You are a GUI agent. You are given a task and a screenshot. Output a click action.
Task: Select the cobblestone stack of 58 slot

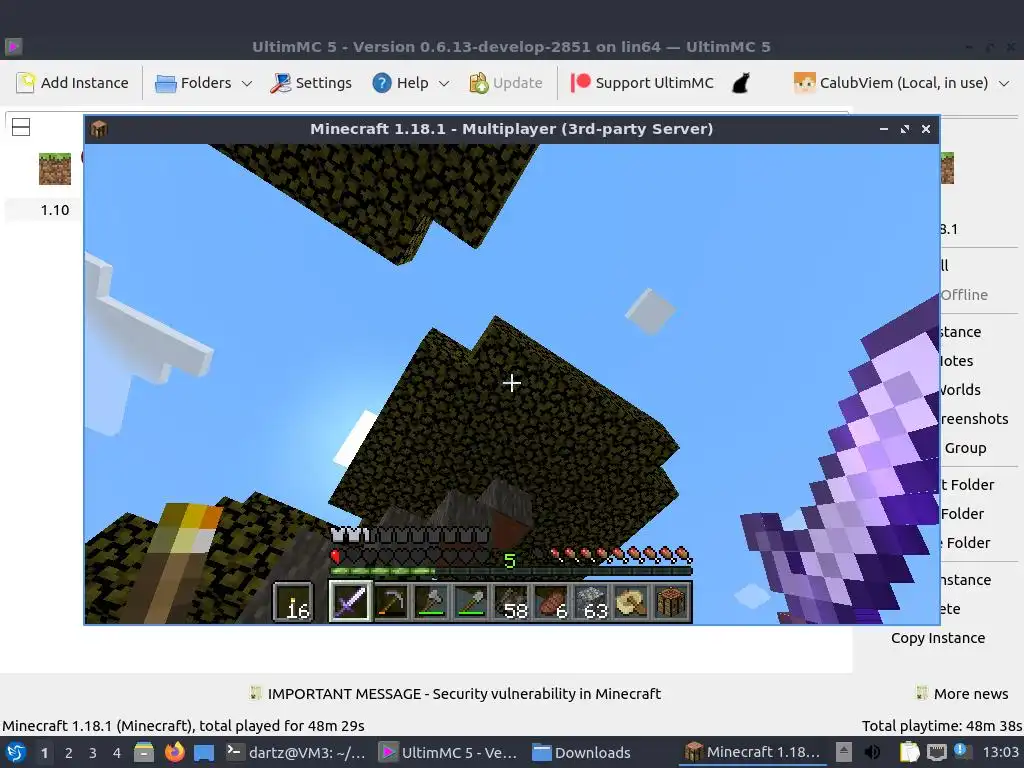[x=511, y=601]
